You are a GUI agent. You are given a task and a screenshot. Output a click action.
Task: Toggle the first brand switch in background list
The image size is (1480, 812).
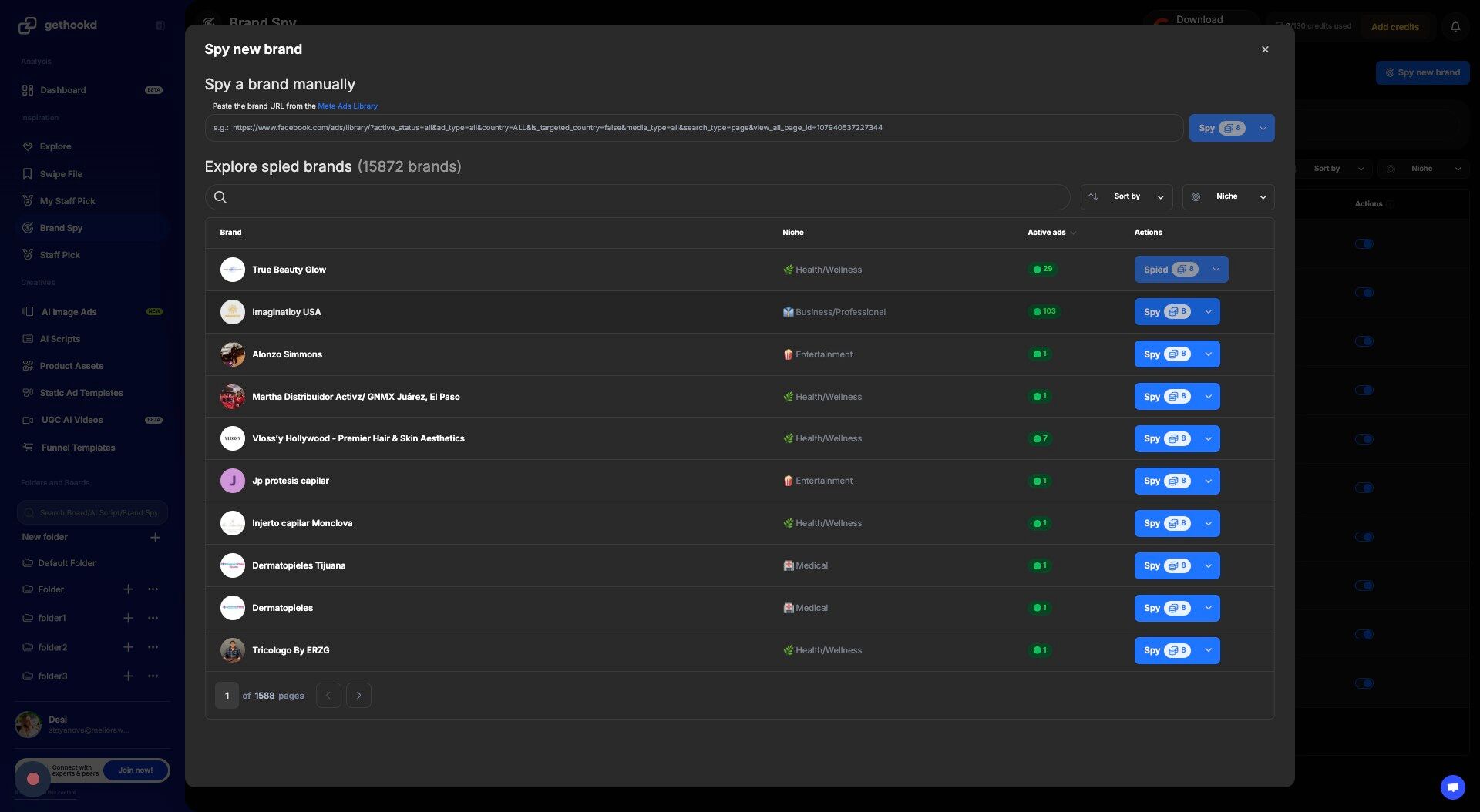coord(1364,244)
